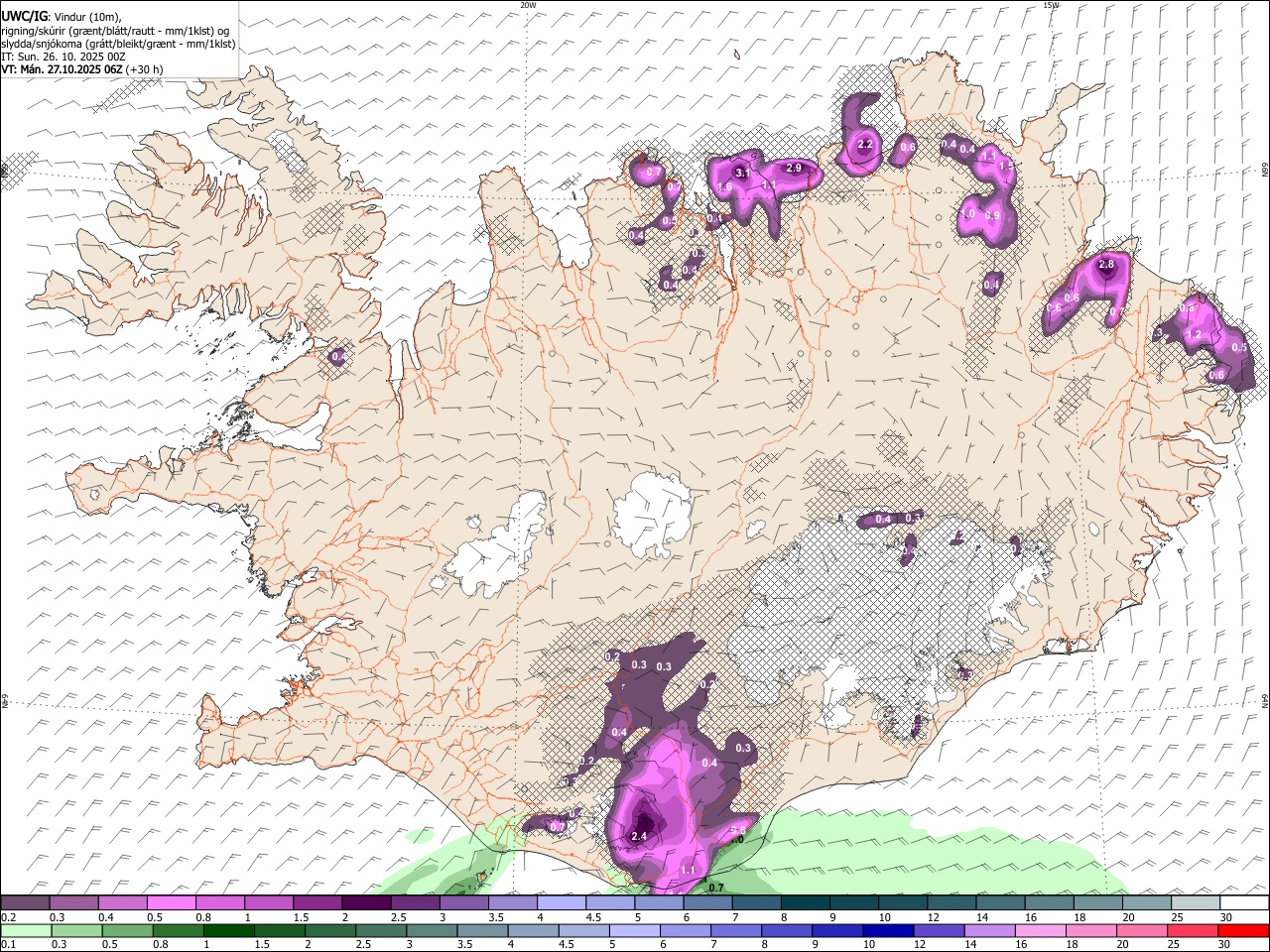Click the "10" label under the upper legend row
This screenshot has width=1270, height=952.
[885, 917]
